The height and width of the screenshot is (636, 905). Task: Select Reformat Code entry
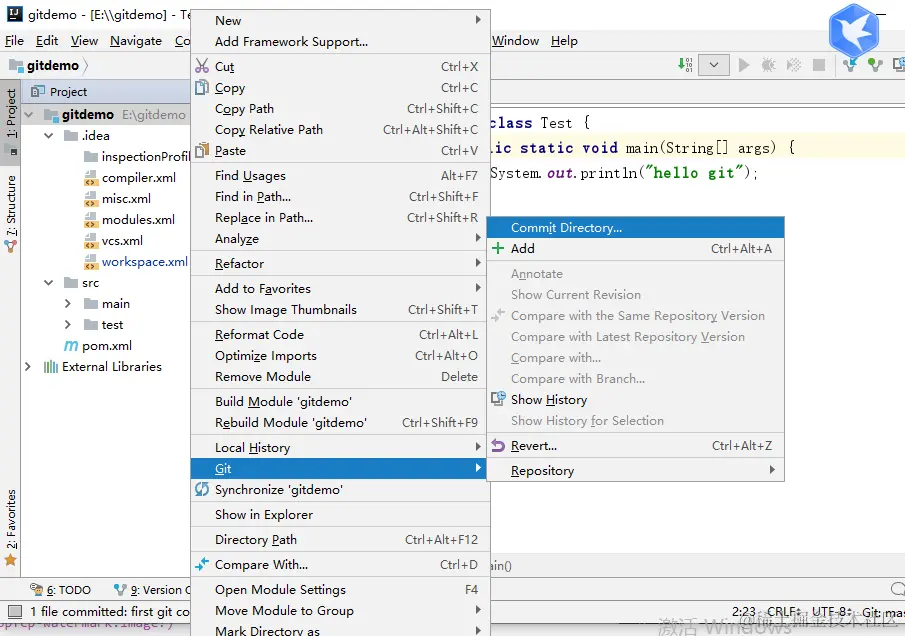tap(341, 335)
